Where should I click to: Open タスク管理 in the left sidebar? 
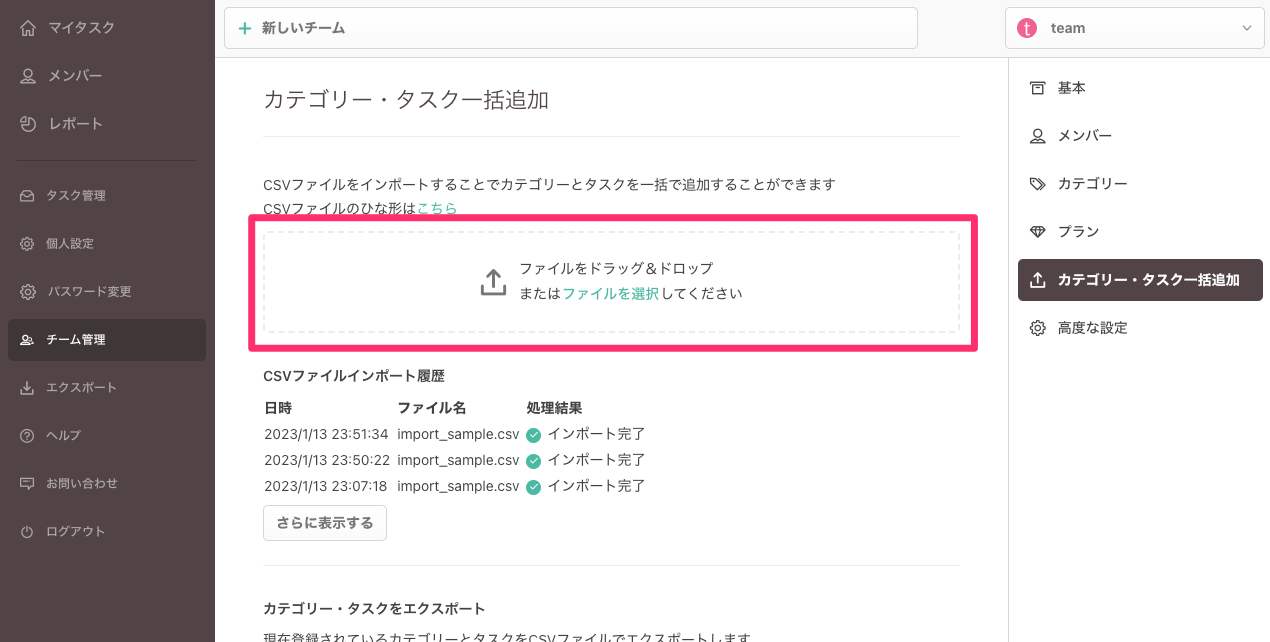tap(75, 196)
